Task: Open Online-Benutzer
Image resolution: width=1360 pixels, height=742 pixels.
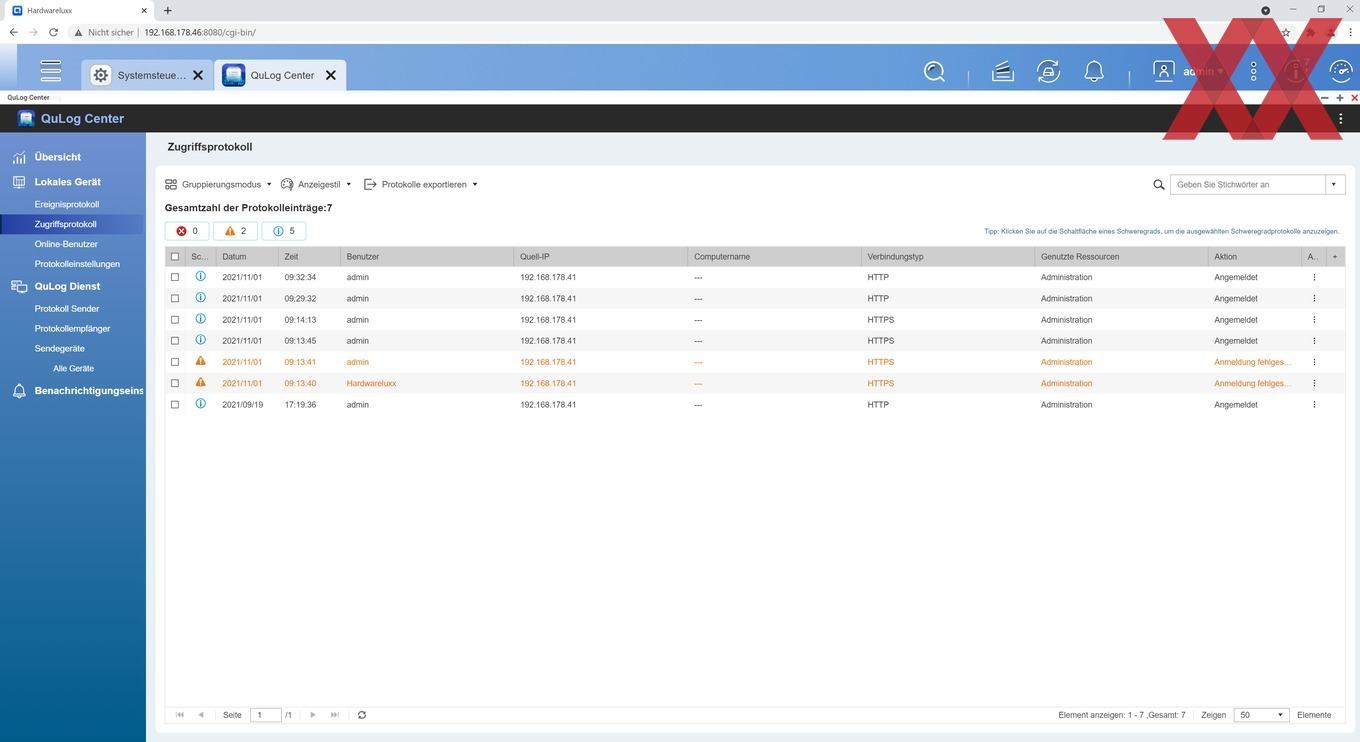Action: pyautogui.click(x=66, y=244)
